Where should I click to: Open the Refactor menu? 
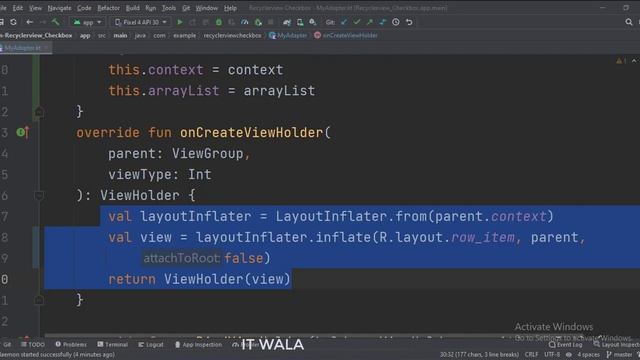tap(109, 8)
